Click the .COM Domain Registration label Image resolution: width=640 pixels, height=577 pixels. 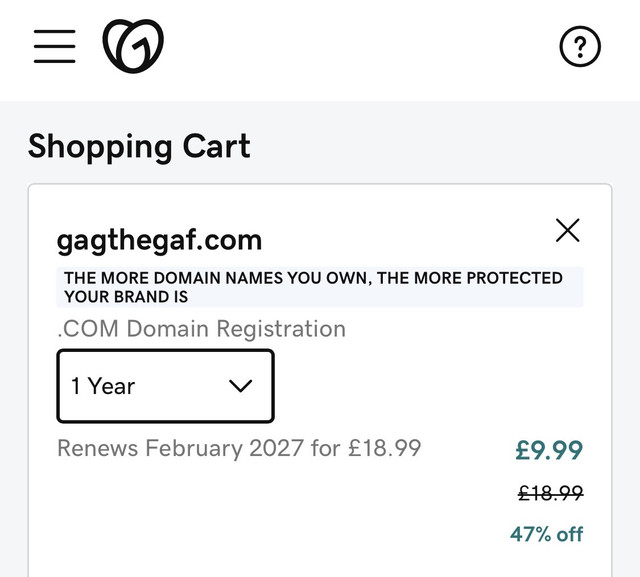coord(201,329)
